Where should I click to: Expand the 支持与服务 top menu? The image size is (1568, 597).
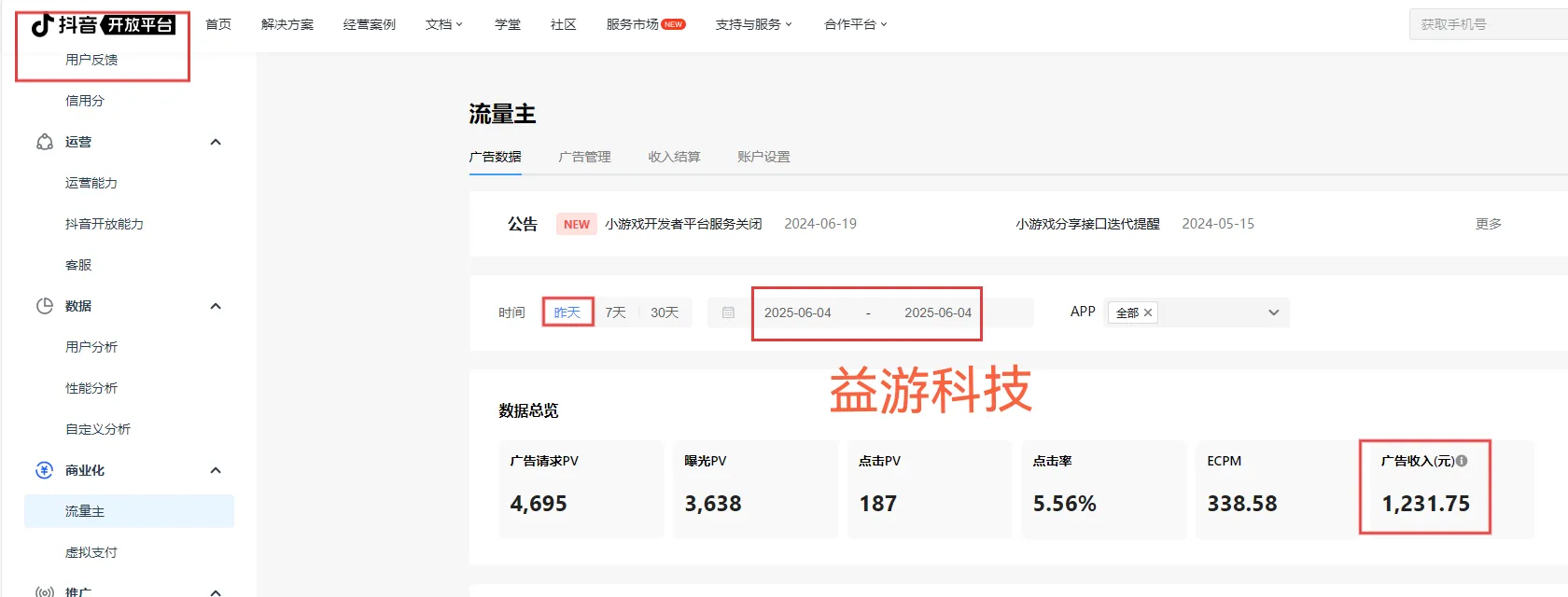pos(754,24)
